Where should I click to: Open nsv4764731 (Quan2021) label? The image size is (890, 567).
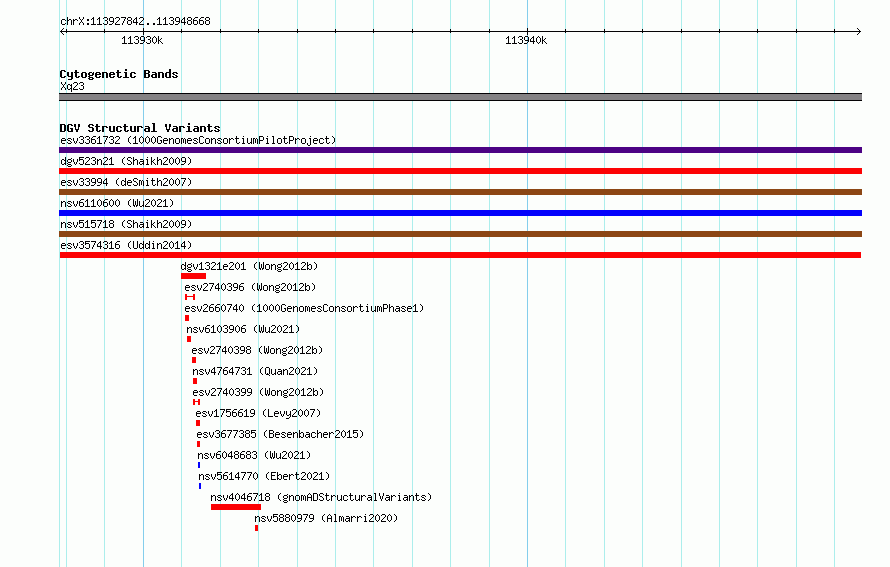pos(255,371)
